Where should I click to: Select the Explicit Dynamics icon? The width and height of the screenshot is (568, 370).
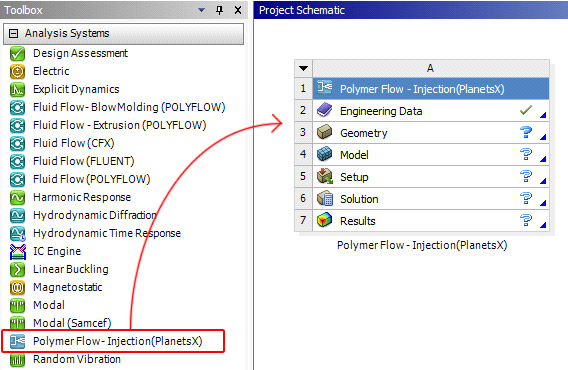pyautogui.click(x=17, y=90)
